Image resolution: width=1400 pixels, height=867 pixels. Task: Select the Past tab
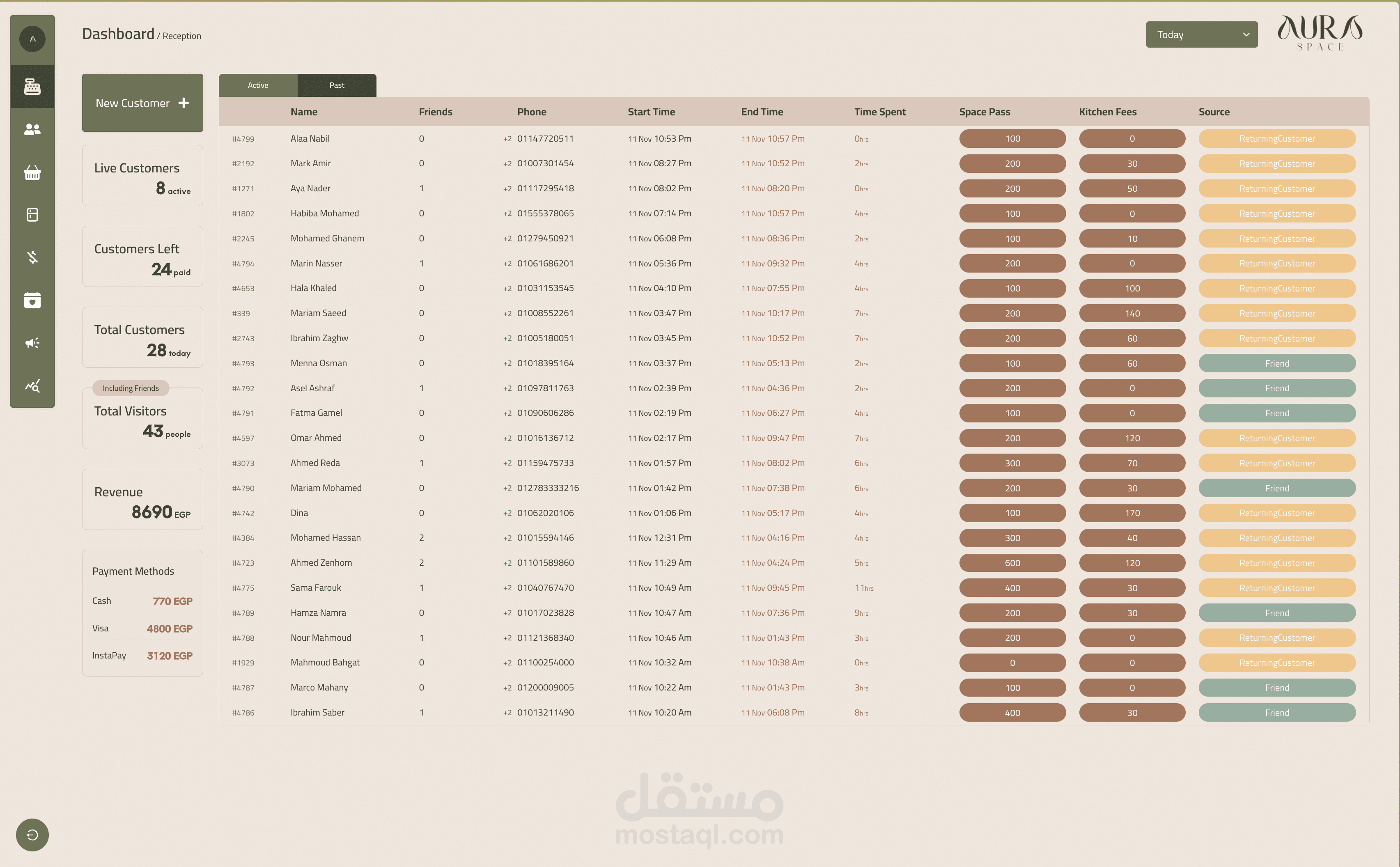(x=337, y=85)
